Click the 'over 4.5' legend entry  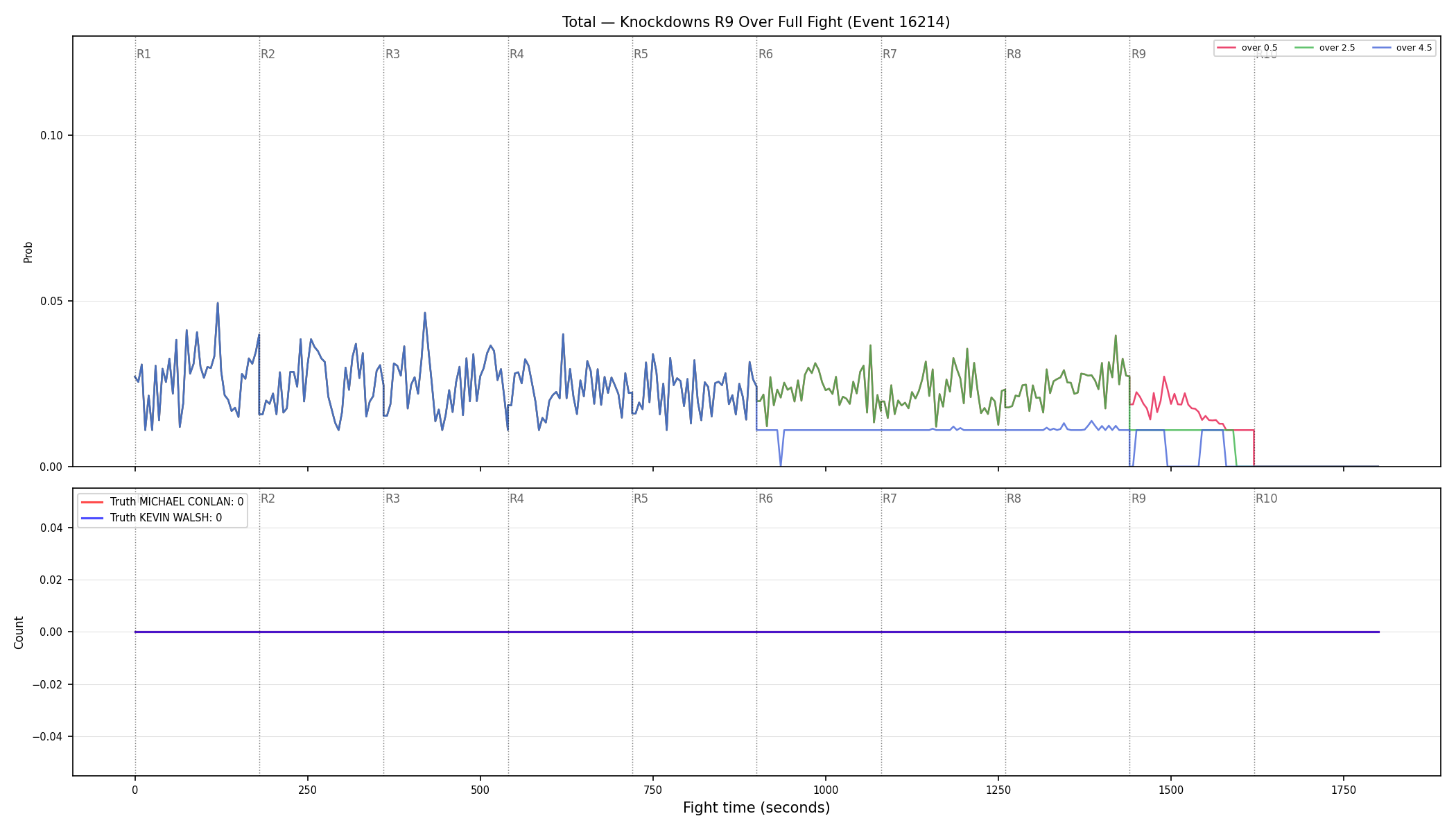1401,48
